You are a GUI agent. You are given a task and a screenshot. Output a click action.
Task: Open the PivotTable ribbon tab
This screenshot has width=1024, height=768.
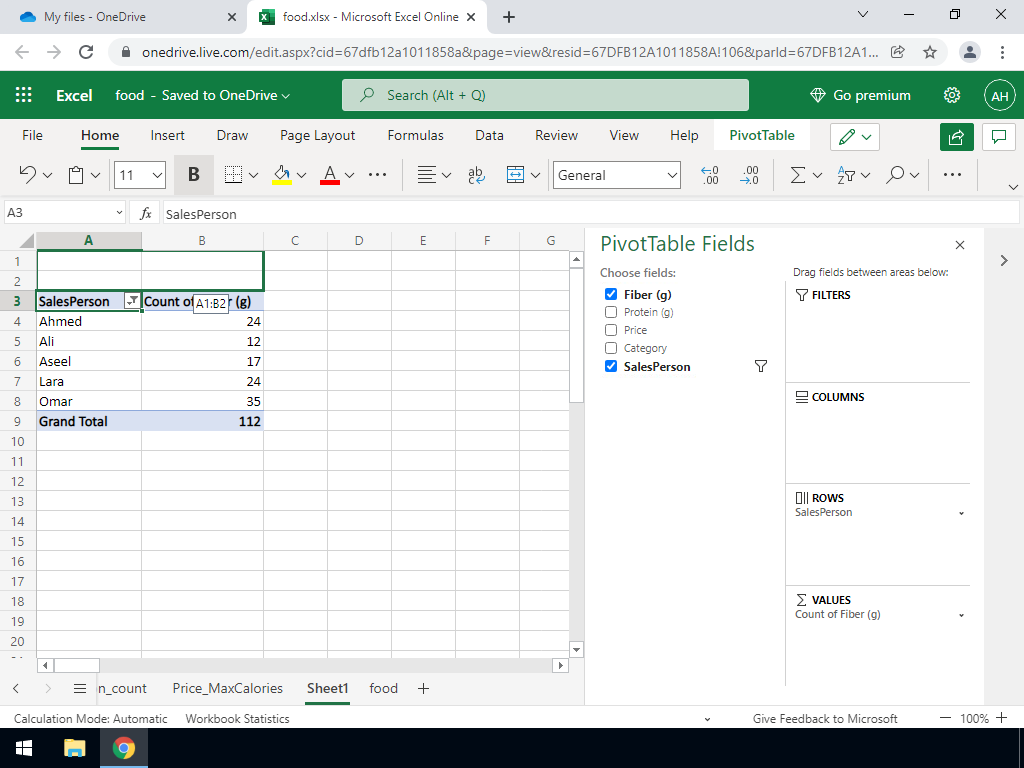click(x=762, y=135)
